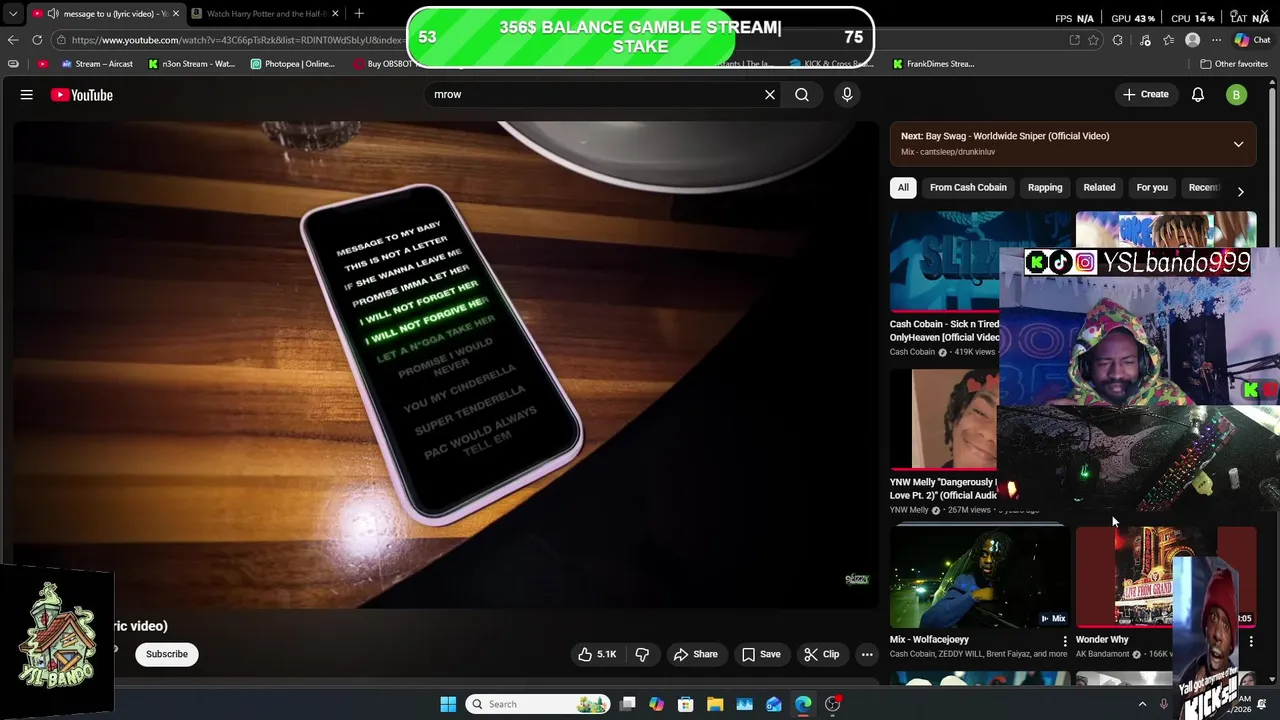Open the browser profile menu
The image size is (1280, 720).
tap(1192, 40)
